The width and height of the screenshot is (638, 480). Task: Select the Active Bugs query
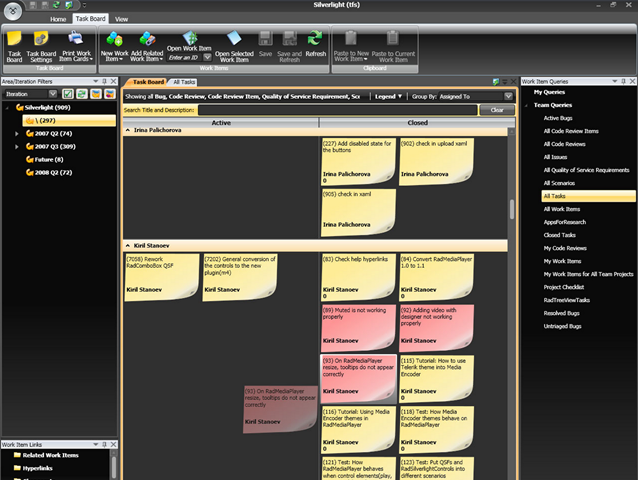pyautogui.click(x=558, y=118)
